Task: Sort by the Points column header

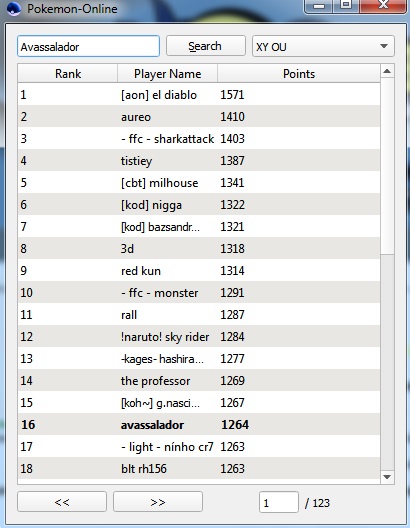Action: (x=299, y=73)
